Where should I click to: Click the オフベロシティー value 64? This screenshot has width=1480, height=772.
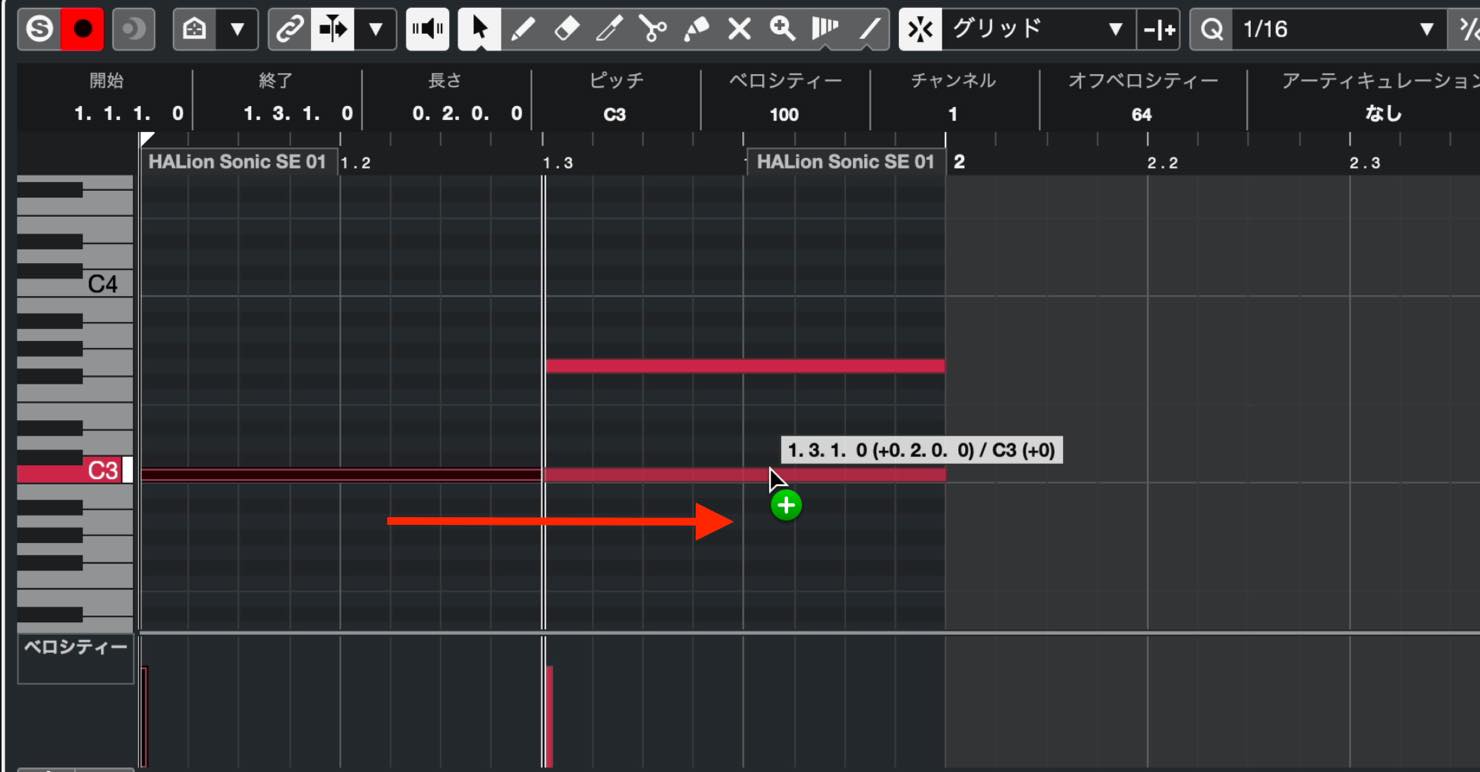pos(1141,114)
